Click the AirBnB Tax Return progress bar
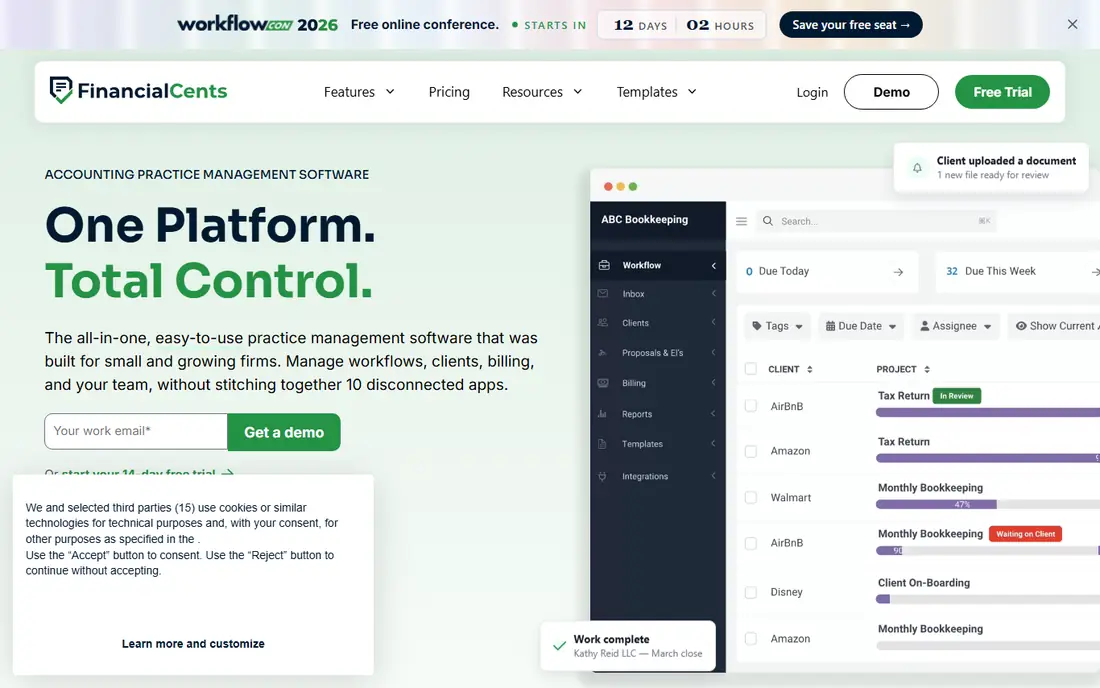The width and height of the screenshot is (1100, 688). click(x=988, y=412)
